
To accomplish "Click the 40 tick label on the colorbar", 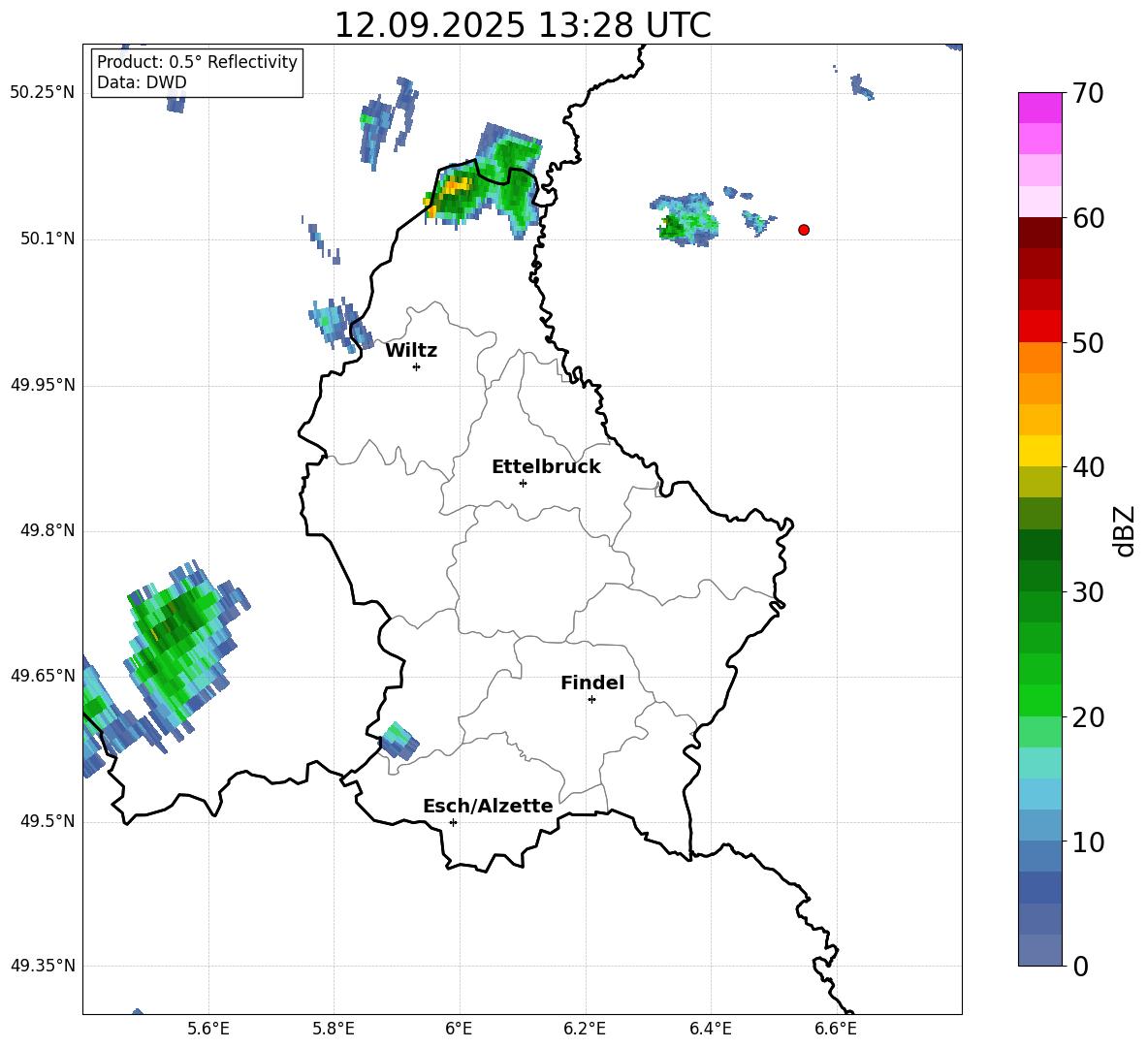I will click(x=1088, y=467).
